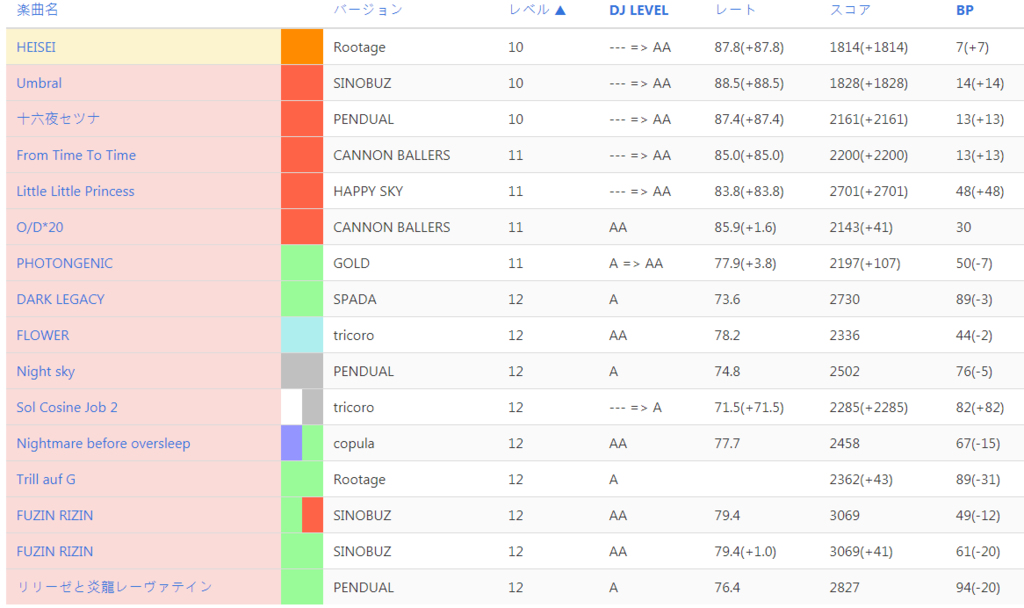Sort by BP column header

coord(965,10)
